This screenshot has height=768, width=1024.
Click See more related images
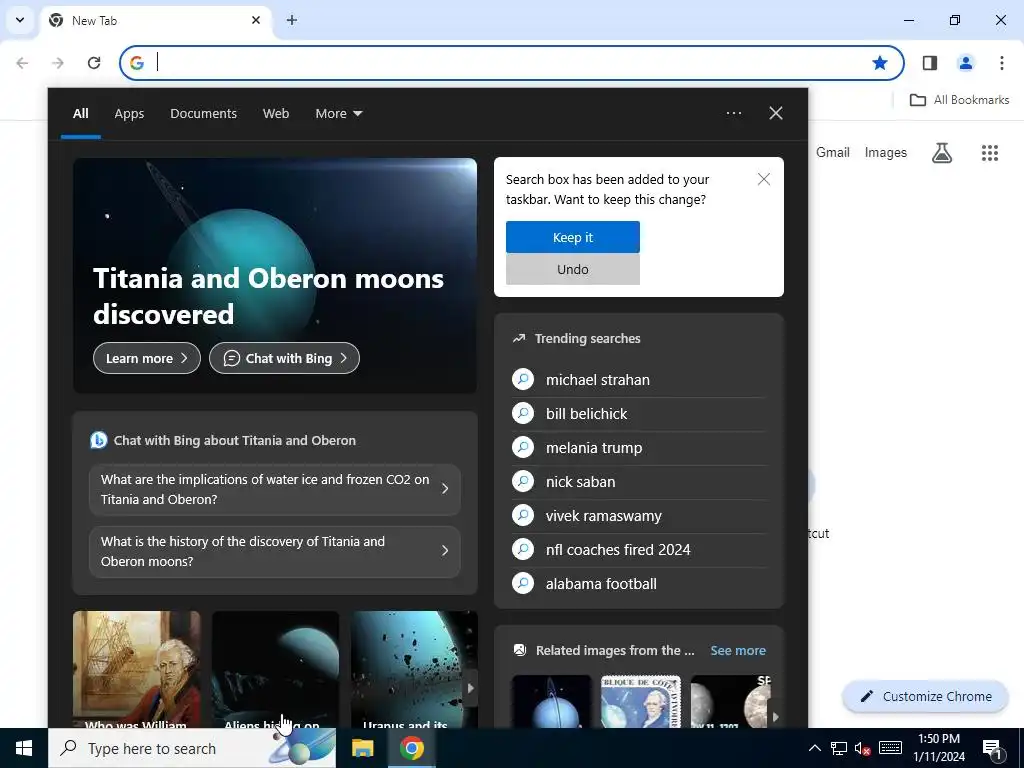[738, 650]
